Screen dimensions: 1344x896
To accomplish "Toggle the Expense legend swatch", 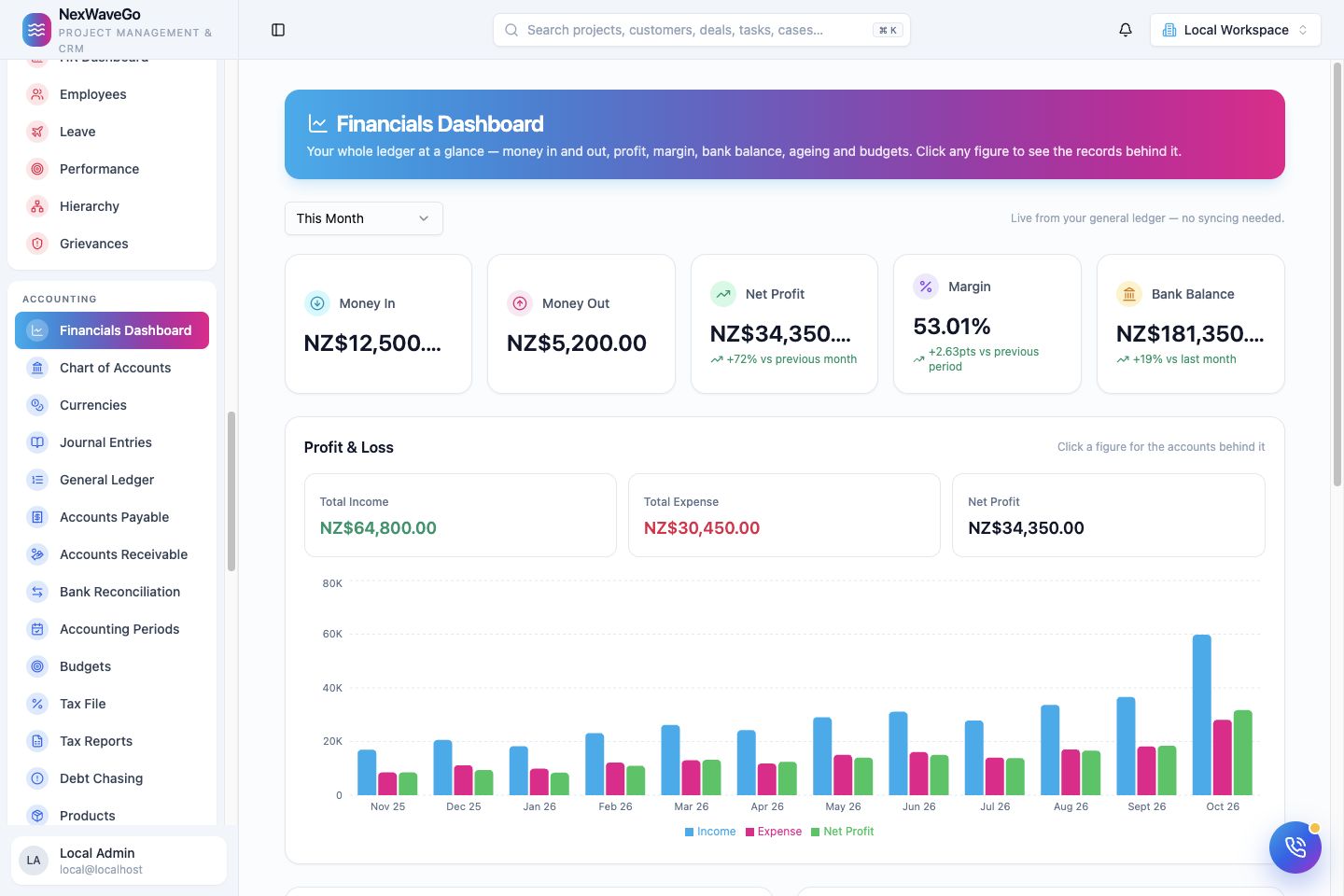I will [x=749, y=832].
